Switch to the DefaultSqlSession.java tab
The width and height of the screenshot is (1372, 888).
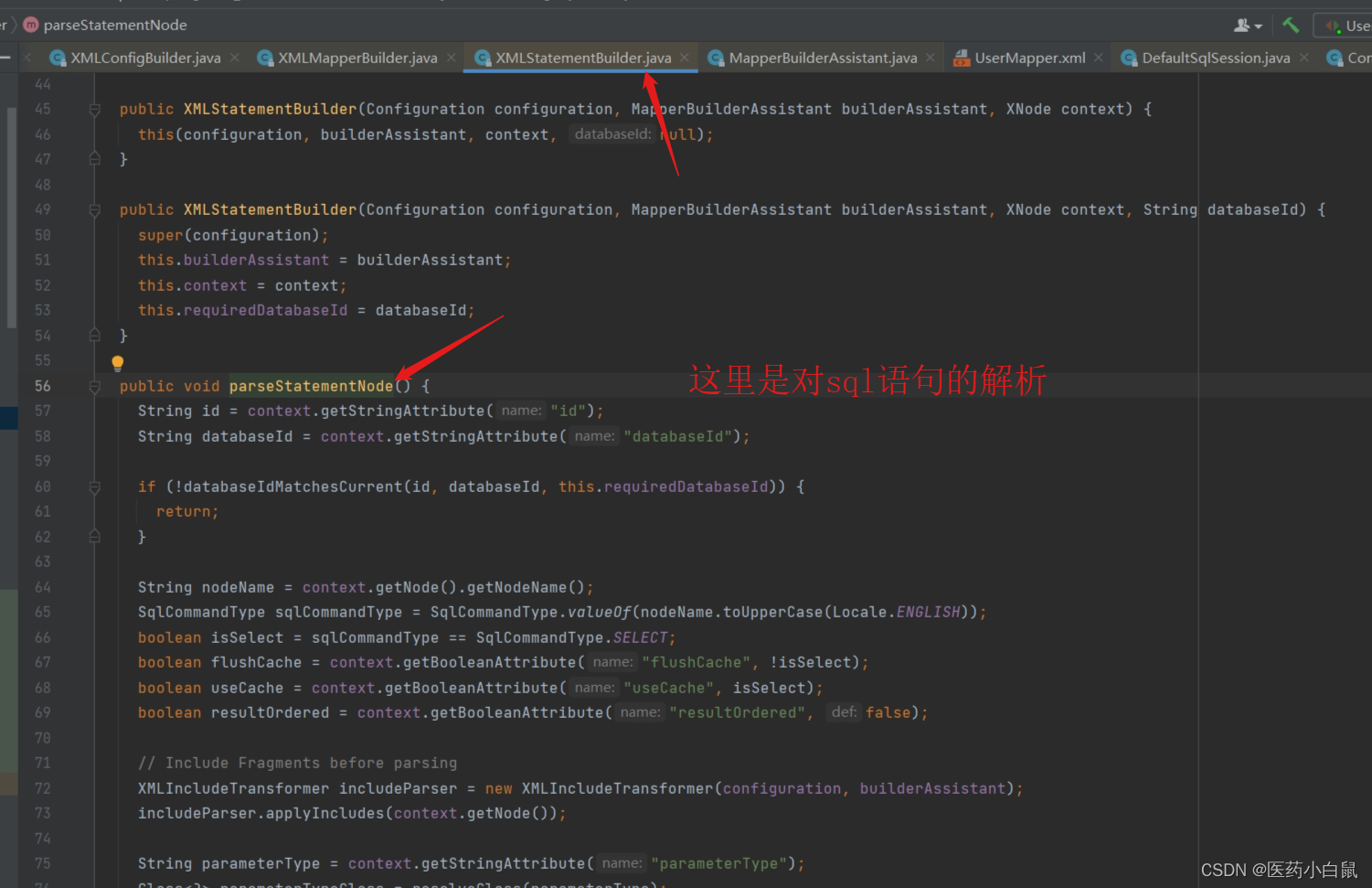pos(1216,58)
